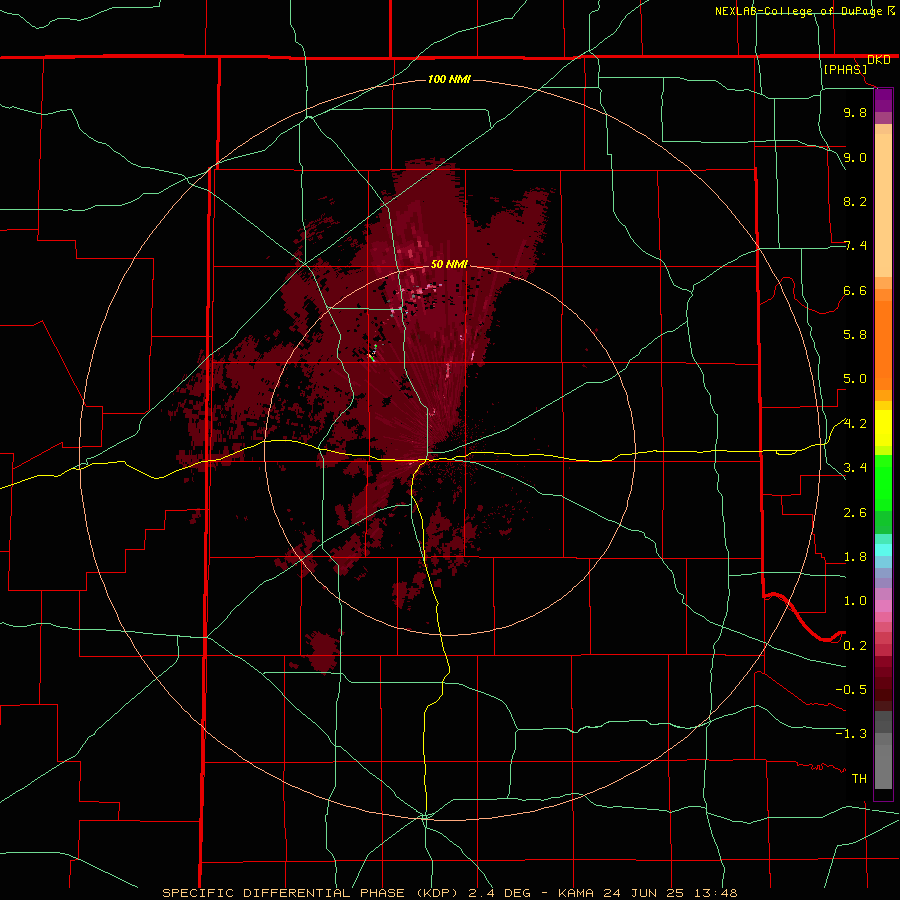Click the bright yellow segment of the color bar
Screen dimensions: 900x900
(883, 428)
